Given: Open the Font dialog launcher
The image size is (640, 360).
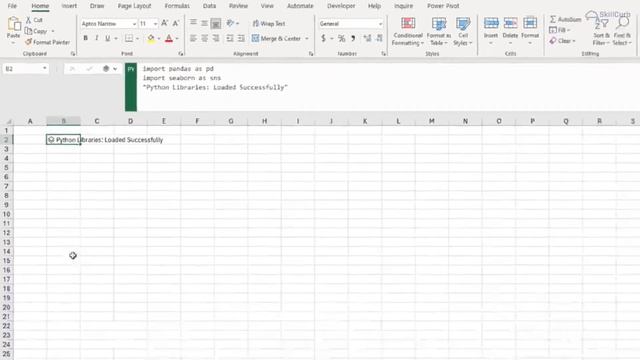Looking at the screenshot, I should pos(181,53).
